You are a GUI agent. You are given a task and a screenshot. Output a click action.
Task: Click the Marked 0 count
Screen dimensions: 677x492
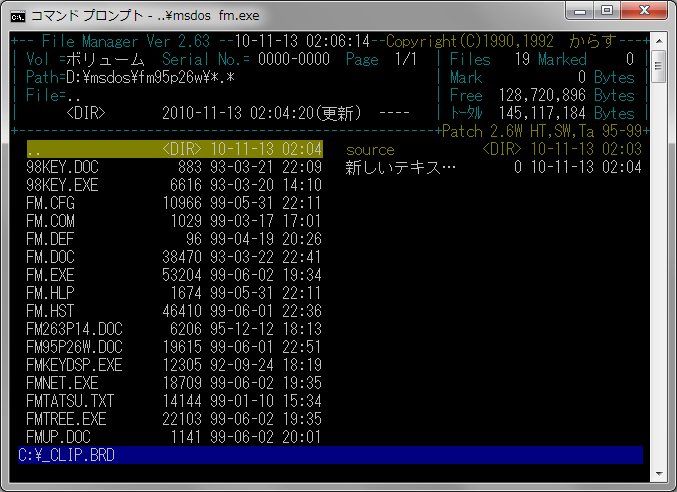[x=586, y=59]
